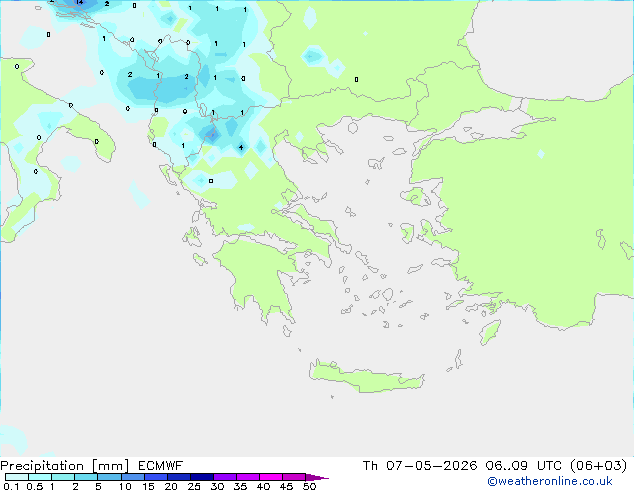Click the '50' legend scale label
Viewport: 634px width, 490px height.
tap(310, 486)
